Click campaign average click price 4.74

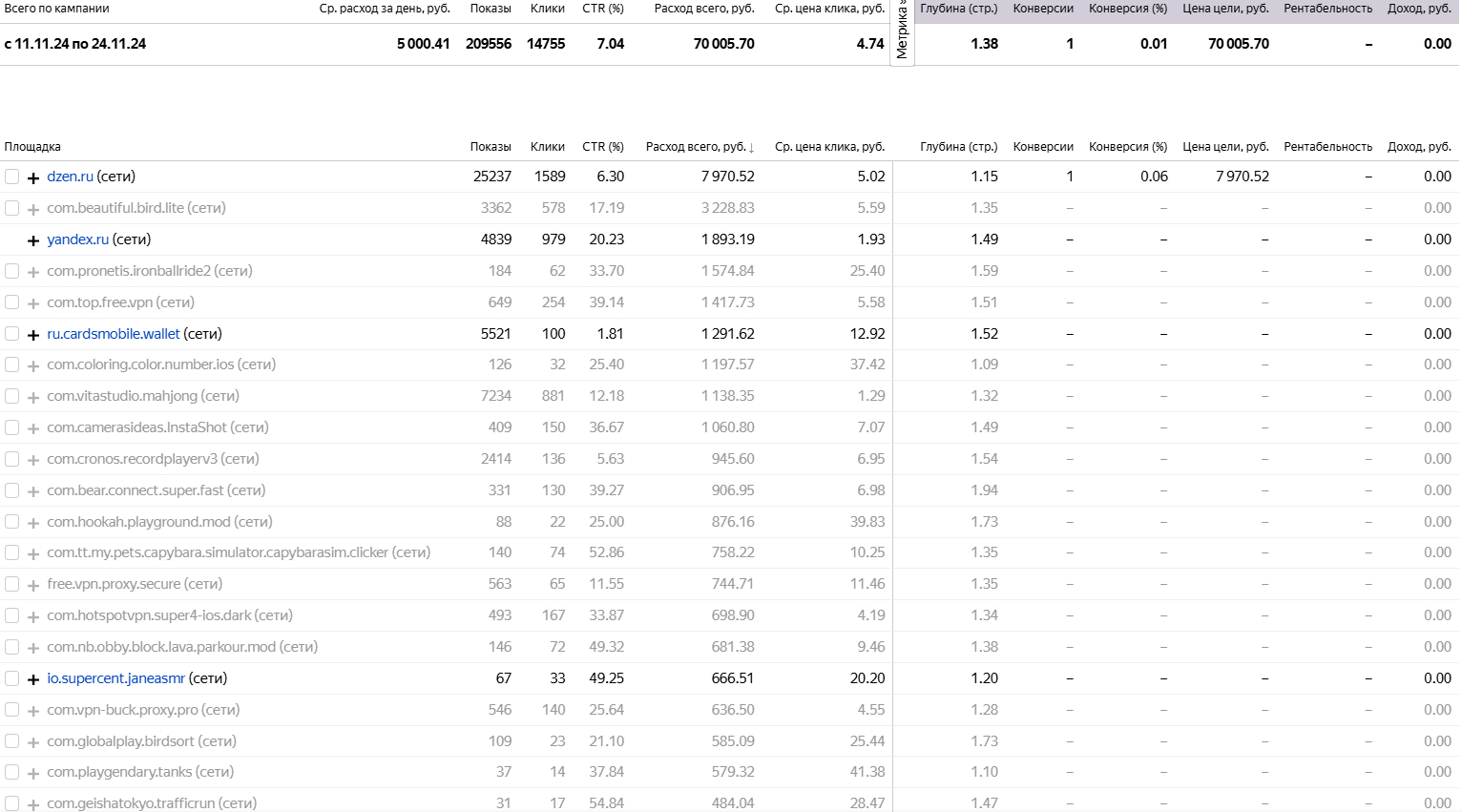tap(870, 44)
